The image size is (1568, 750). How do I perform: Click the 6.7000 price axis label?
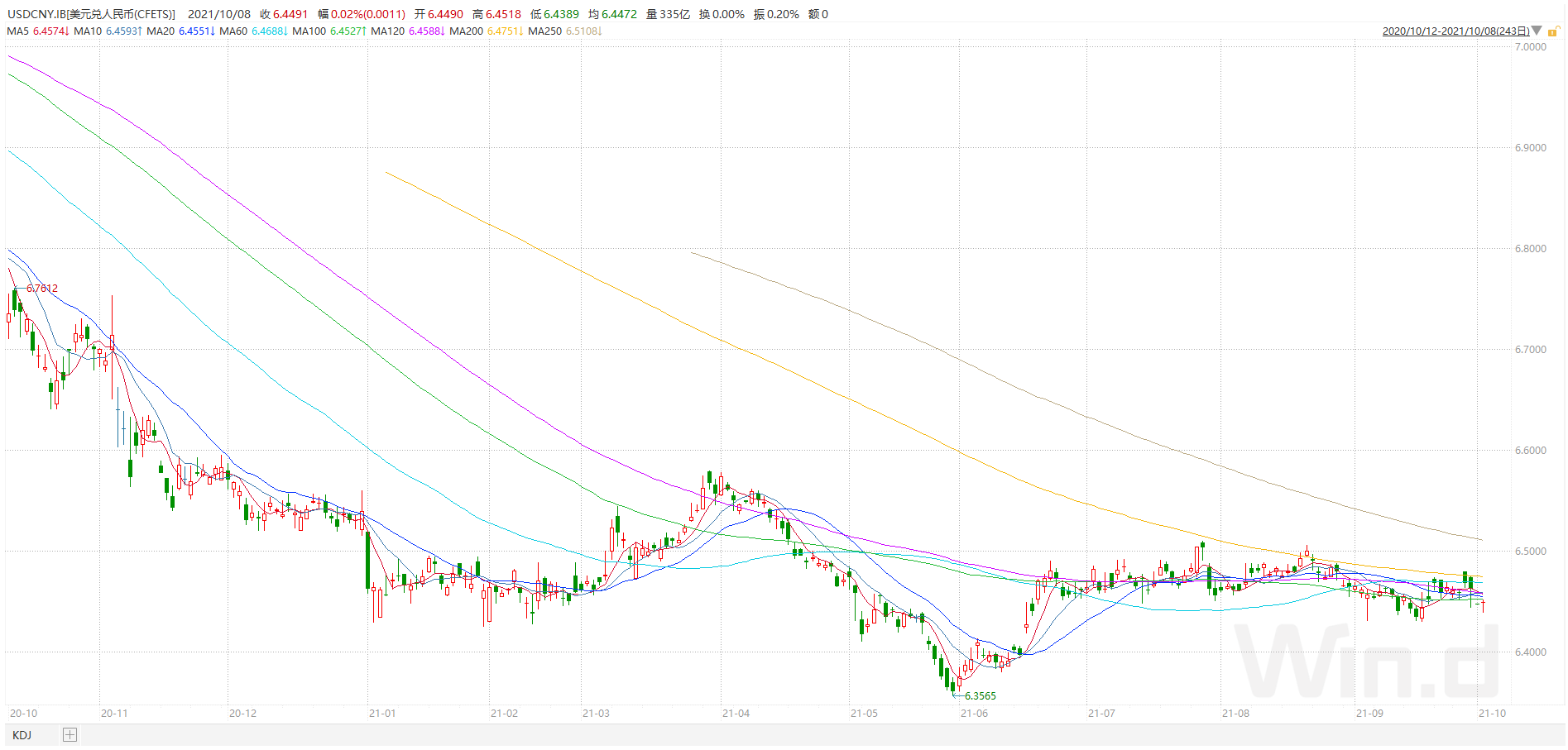pos(1530,350)
